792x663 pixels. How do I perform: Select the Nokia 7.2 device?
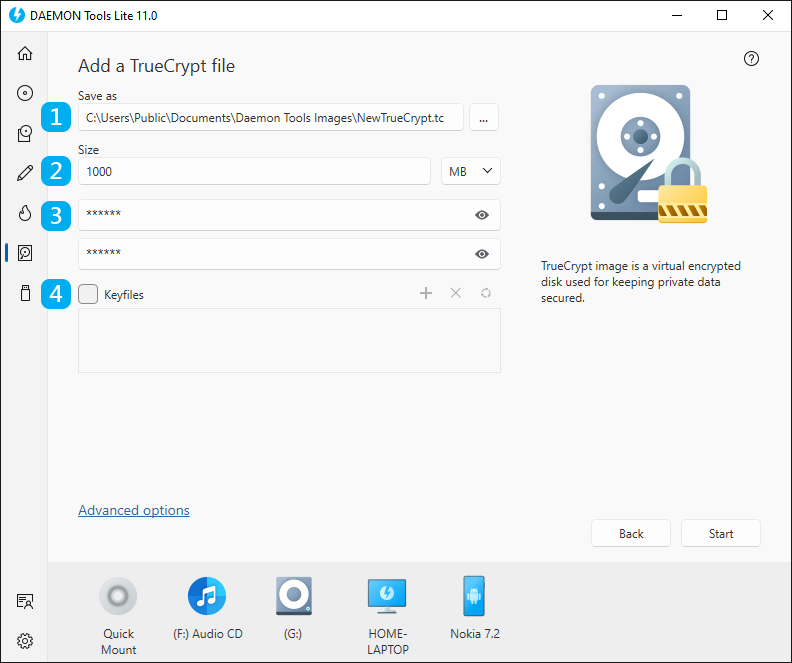tap(474, 596)
